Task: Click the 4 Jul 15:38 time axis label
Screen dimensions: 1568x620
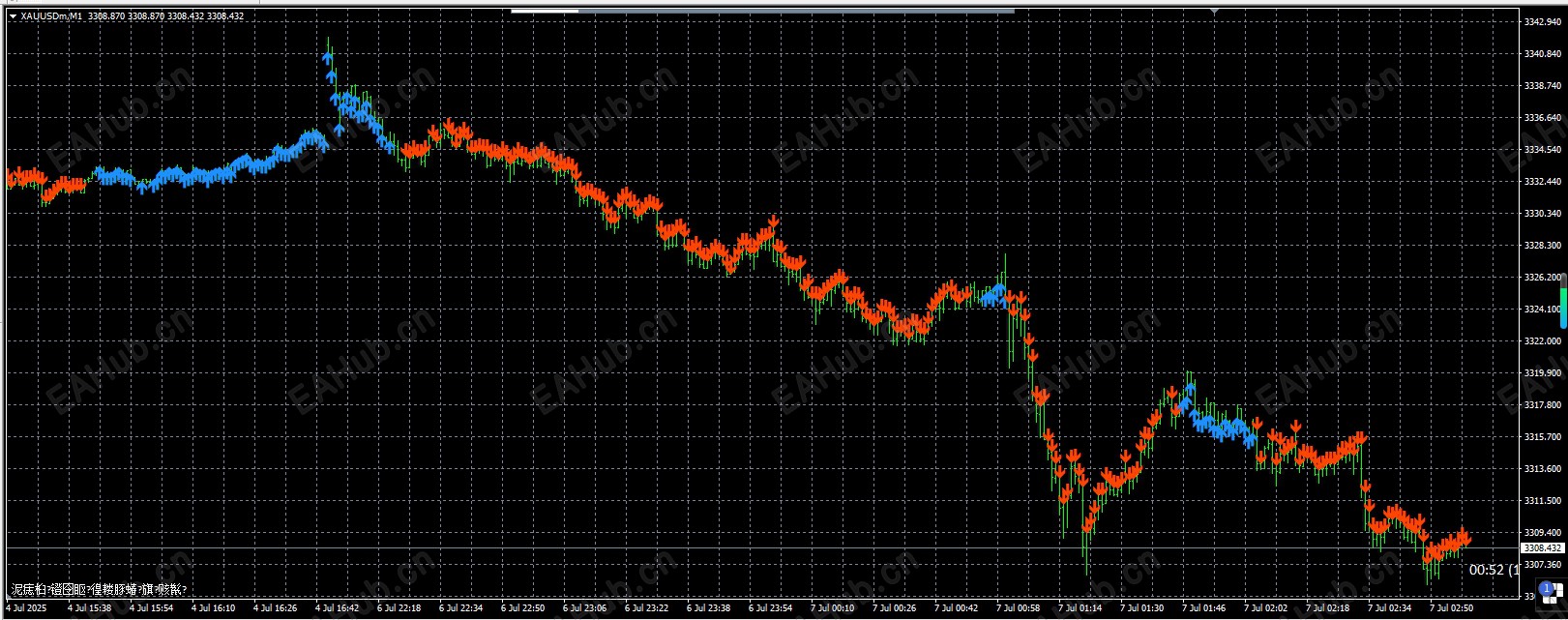Action: 89,608
